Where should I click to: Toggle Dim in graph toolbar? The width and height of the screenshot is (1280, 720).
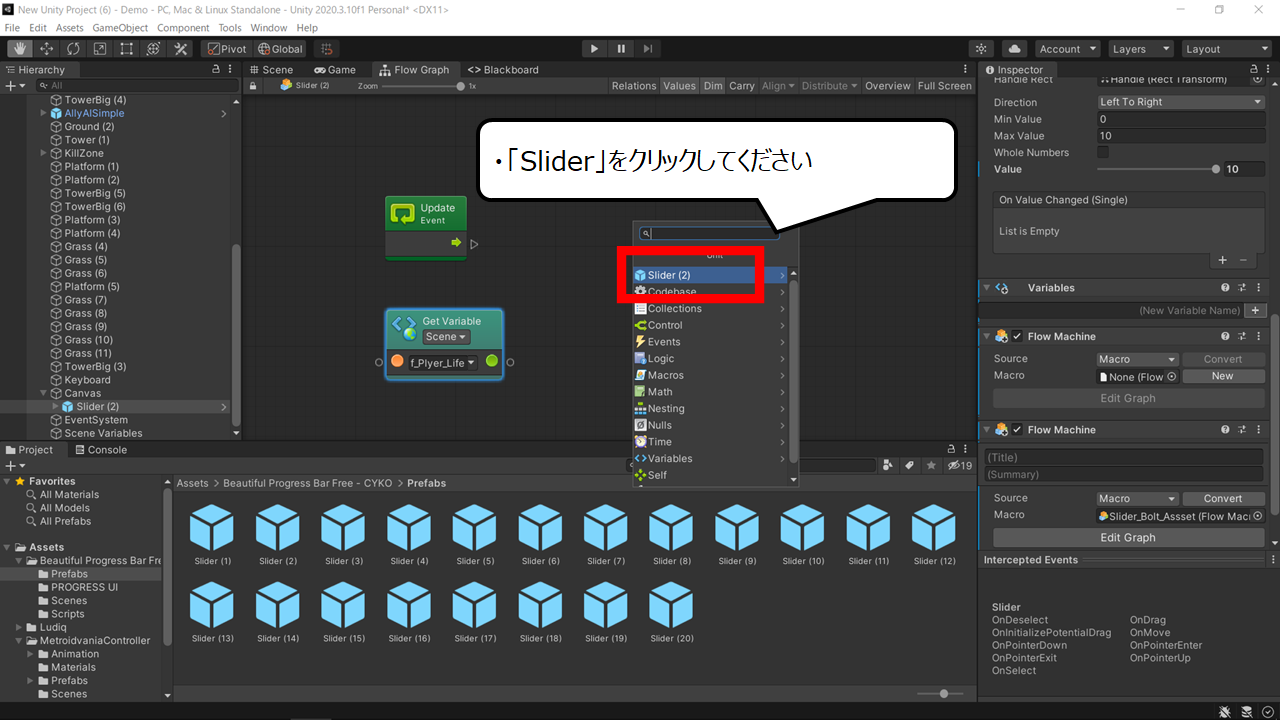[712, 86]
